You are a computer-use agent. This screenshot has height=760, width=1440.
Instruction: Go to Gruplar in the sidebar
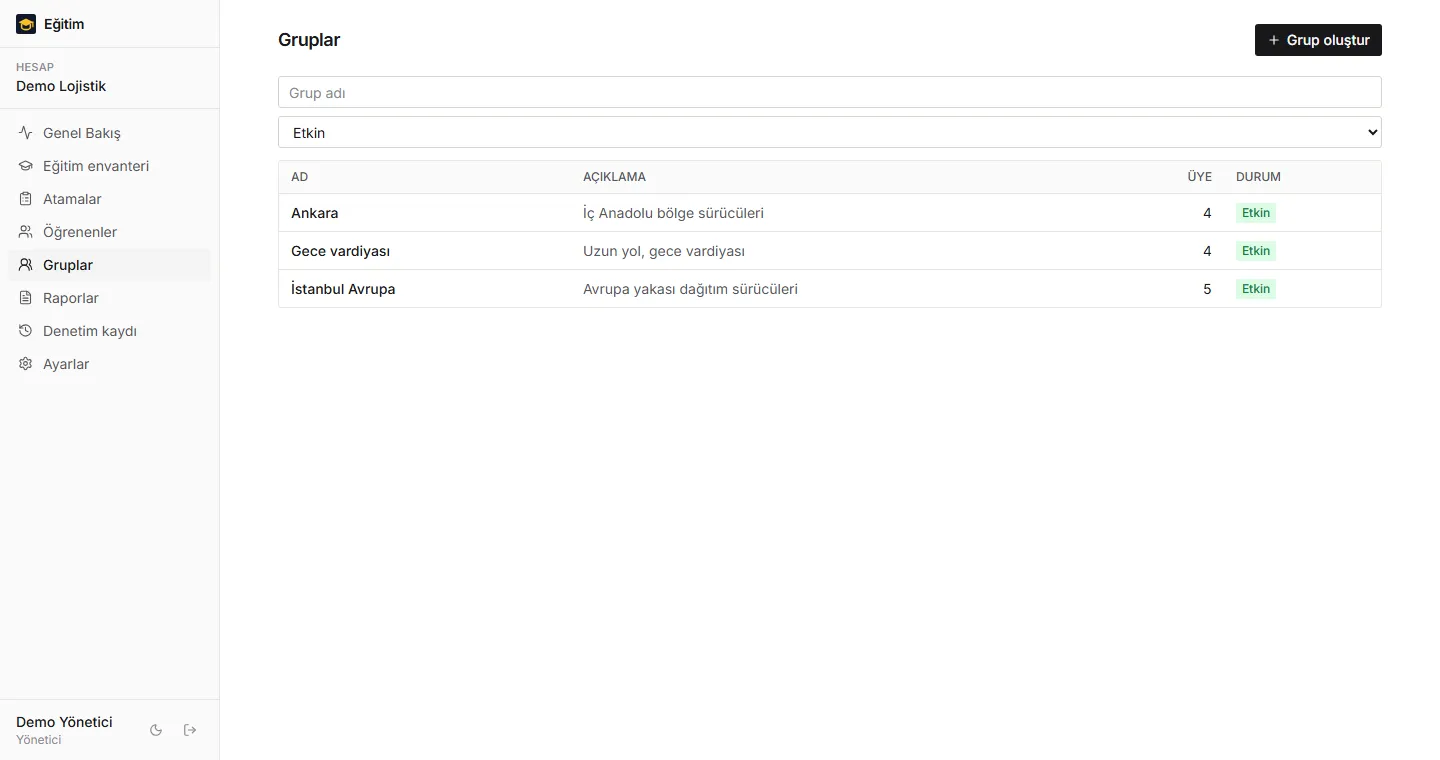tap(109, 265)
